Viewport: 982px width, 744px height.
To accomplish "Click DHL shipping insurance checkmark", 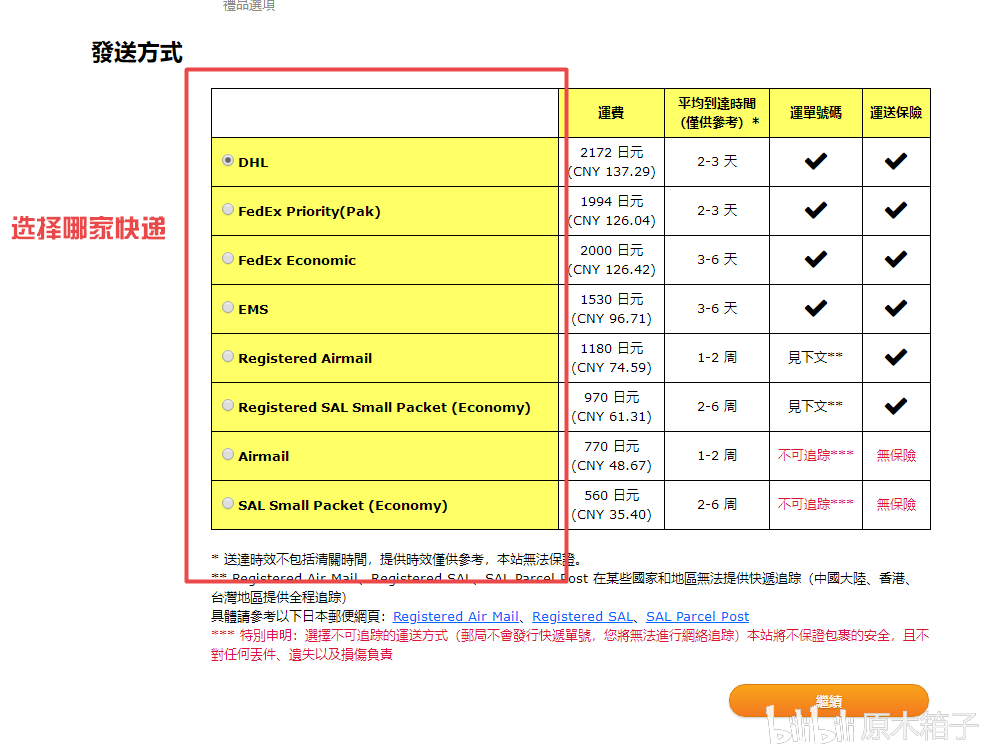I will click(896, 161).
